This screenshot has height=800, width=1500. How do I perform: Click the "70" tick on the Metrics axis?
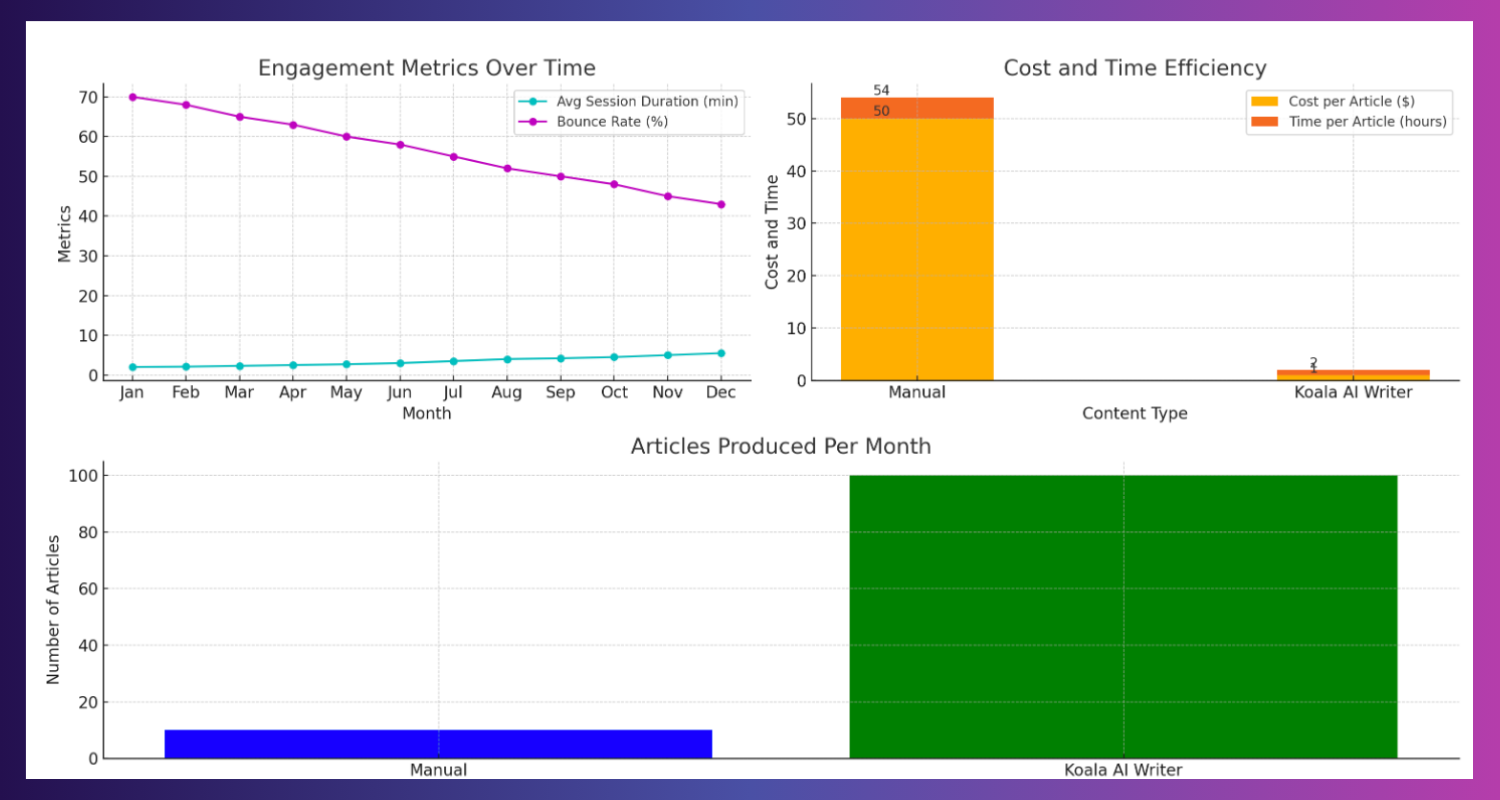tap(87, 97)
